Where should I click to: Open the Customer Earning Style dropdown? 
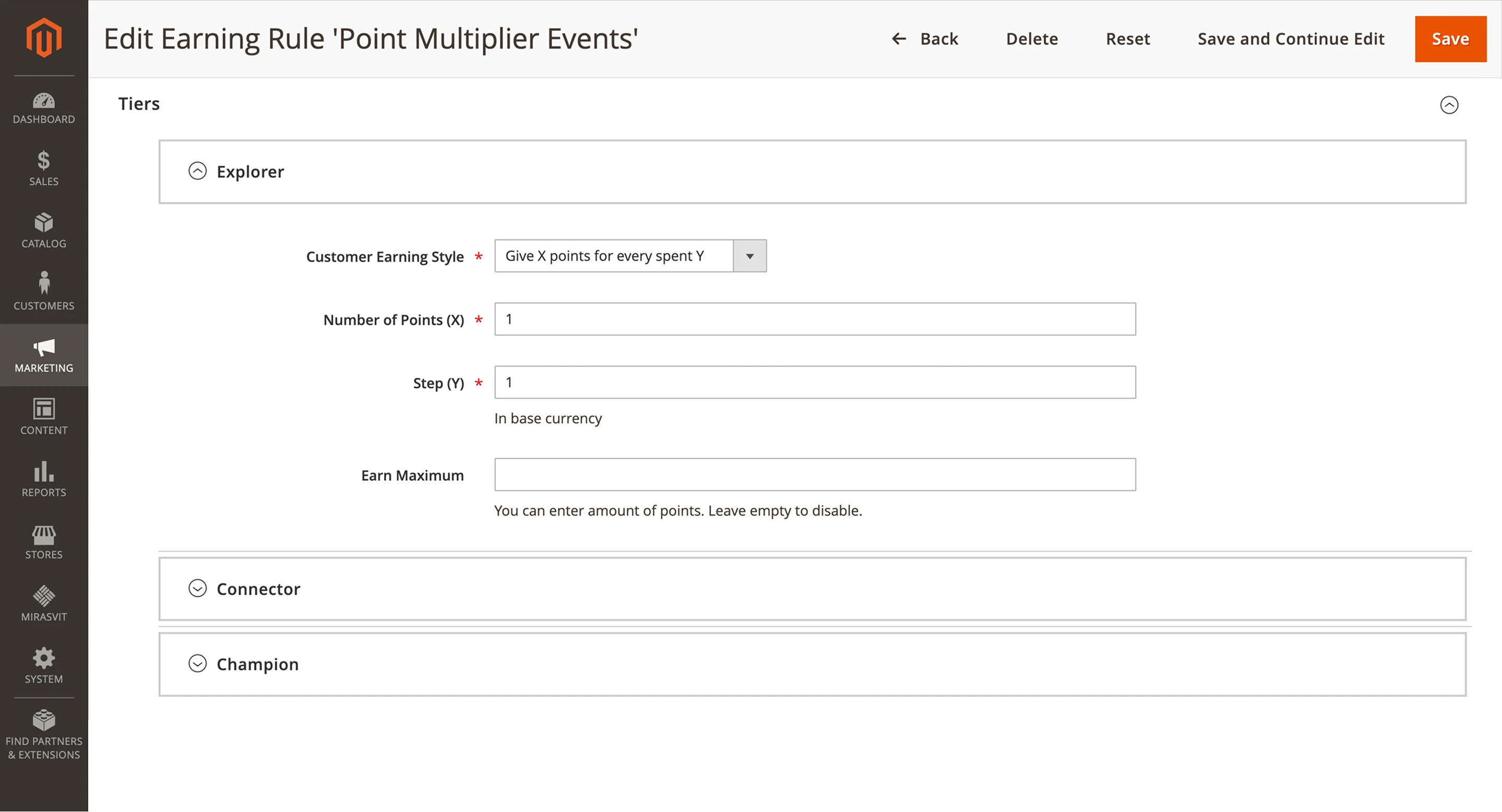click(749, 255)
